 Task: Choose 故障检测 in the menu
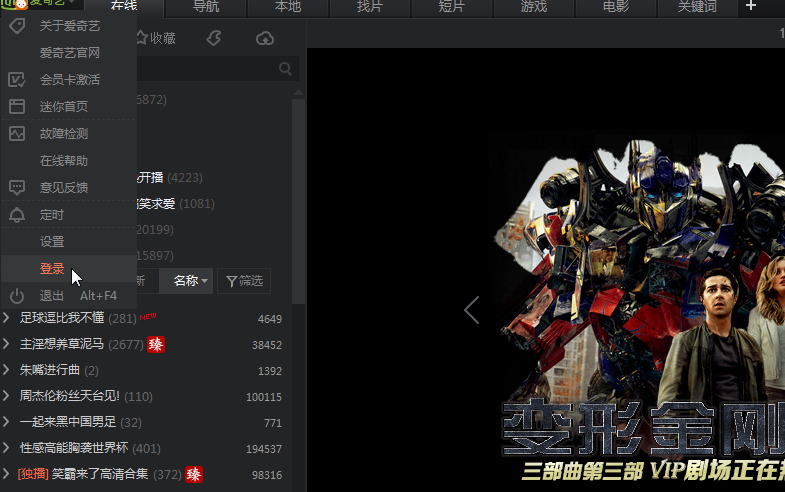(x=69, y=134)
